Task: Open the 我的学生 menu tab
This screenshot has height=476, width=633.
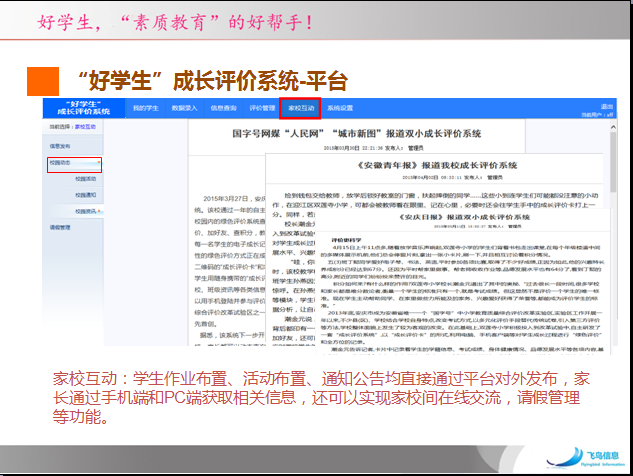Action: pos(146,107)
